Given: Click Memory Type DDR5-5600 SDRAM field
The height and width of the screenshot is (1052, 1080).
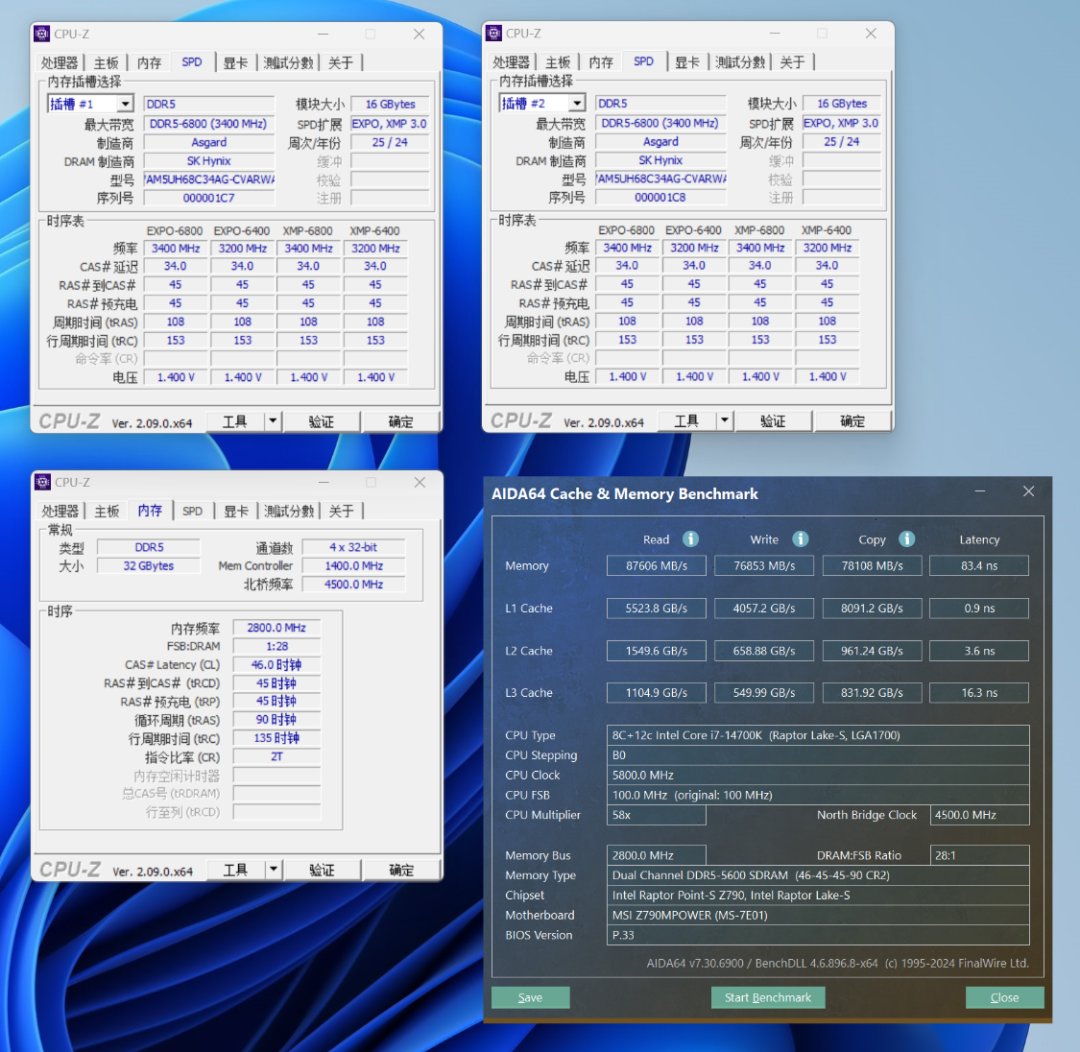Looking at the screenshot, I should coord(818,875).
